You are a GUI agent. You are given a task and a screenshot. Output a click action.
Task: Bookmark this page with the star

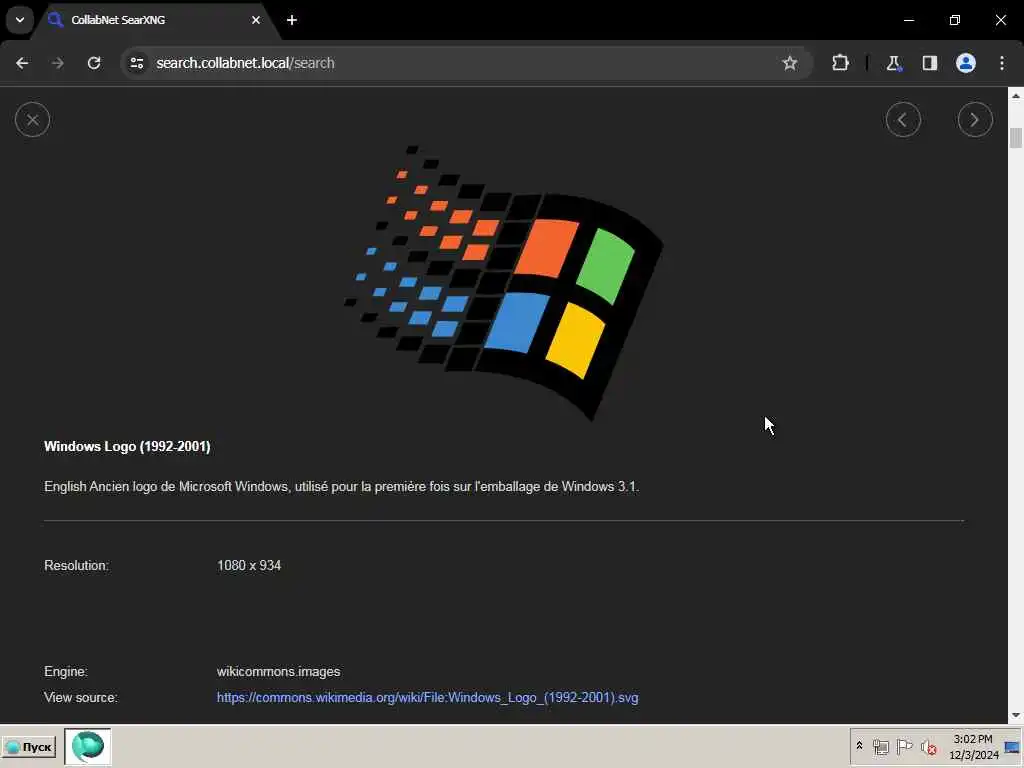790,63
